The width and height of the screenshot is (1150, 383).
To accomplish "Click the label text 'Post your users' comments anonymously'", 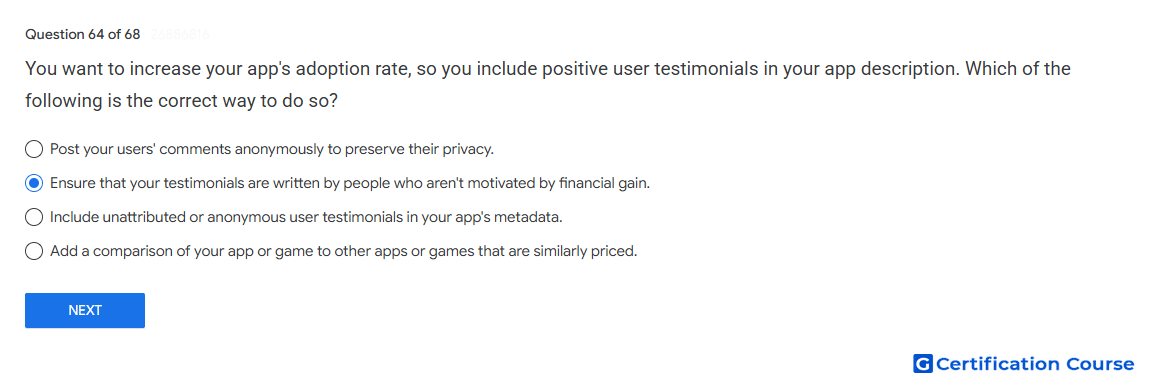I will [x=272, y=150].
